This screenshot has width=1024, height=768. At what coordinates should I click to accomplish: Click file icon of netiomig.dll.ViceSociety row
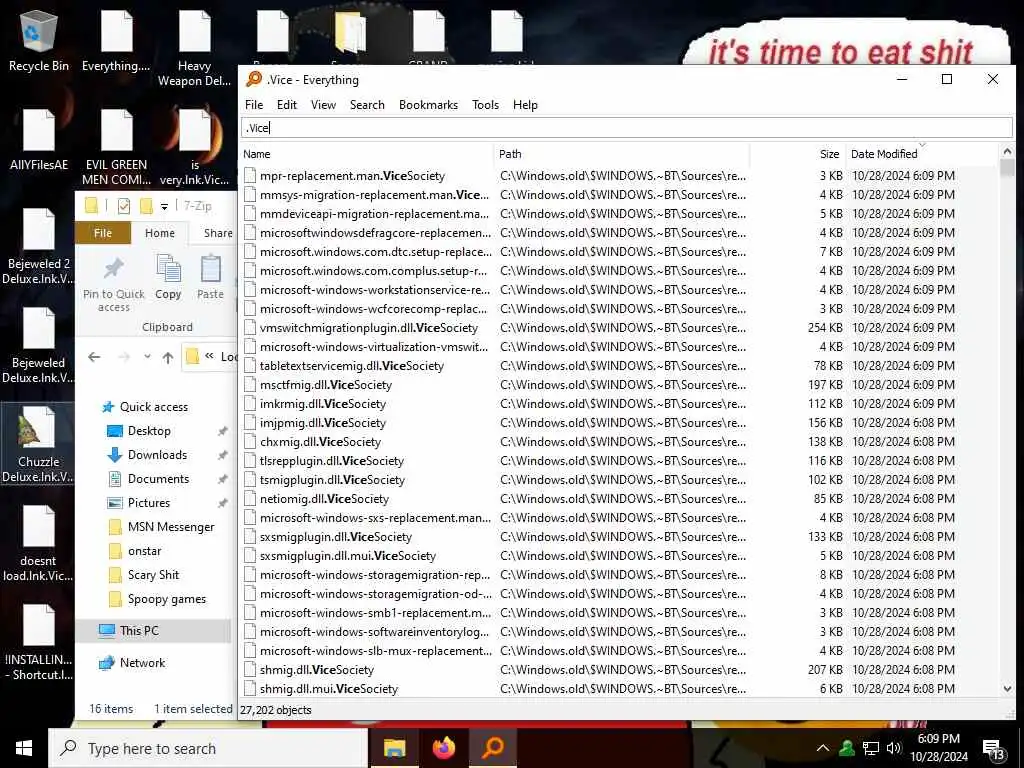pyautogui.click(x=249, y=499)
